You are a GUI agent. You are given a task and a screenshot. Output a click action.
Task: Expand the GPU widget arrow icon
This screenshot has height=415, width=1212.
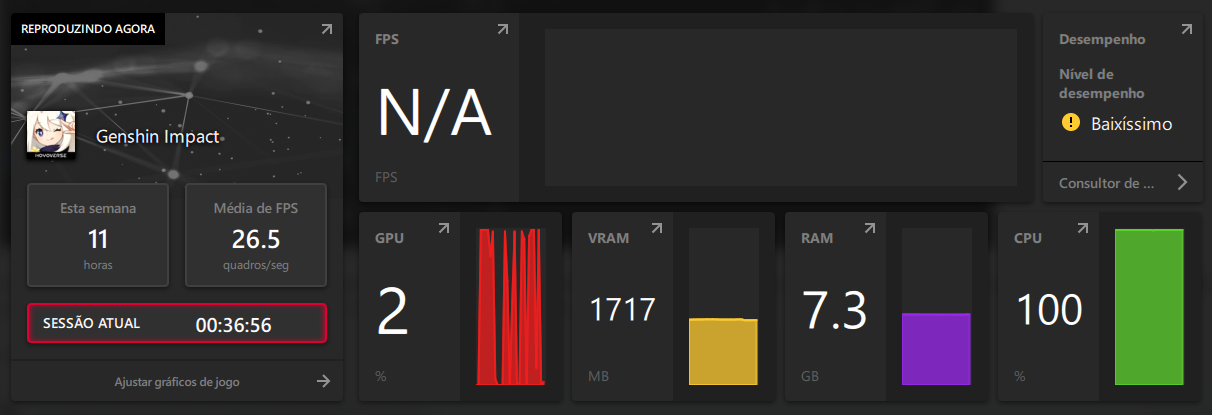pos(443,229)
